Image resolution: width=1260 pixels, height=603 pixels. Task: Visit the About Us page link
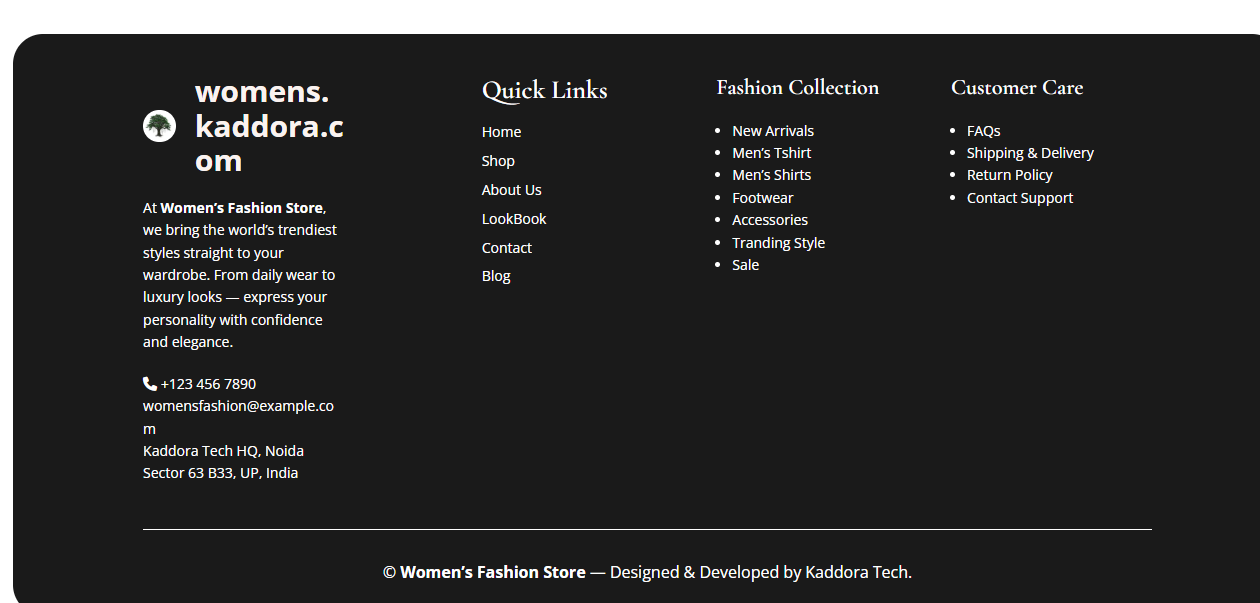(x=511, y=190)
